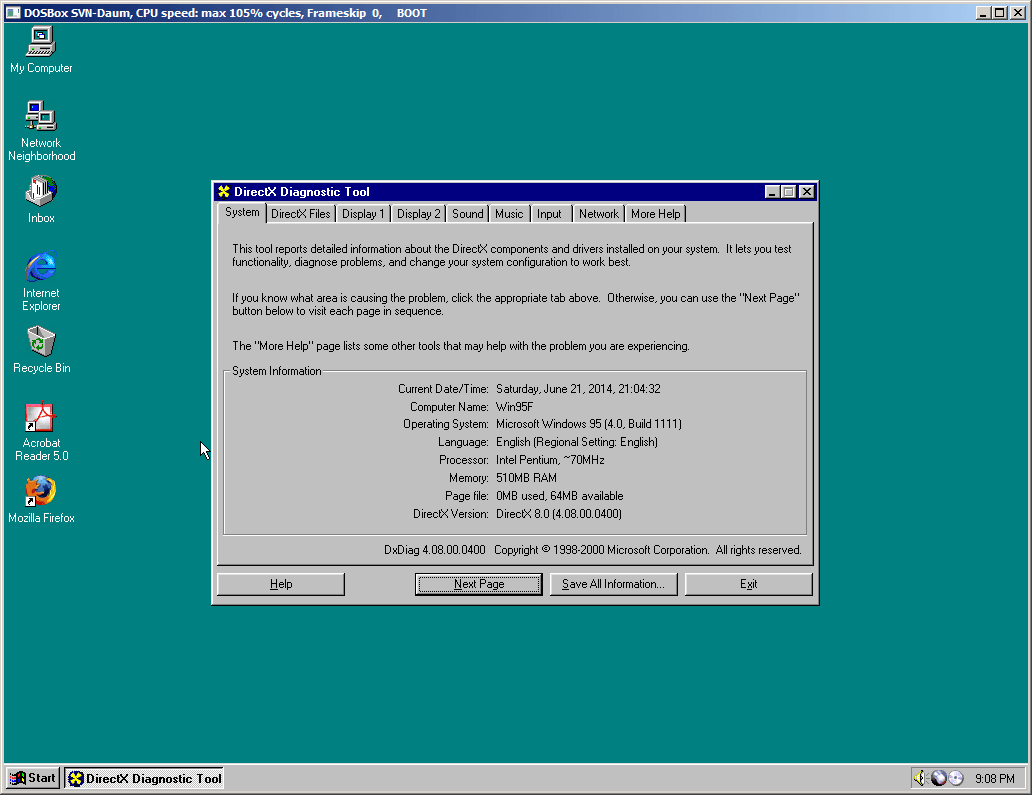Click the date value 'Saturday, June 21, 2014, 21:04:32'
1032x795 pixels.
coord(578,389)
